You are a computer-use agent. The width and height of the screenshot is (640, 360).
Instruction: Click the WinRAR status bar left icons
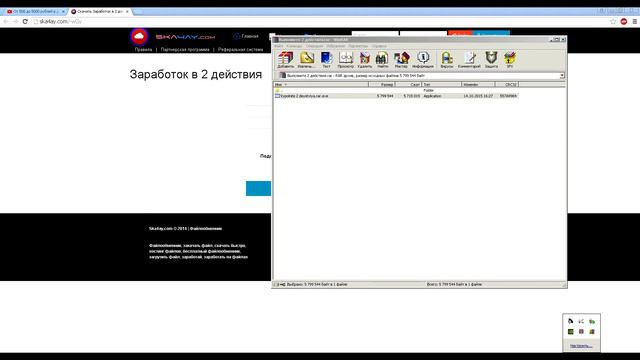[x=280, y=284]
